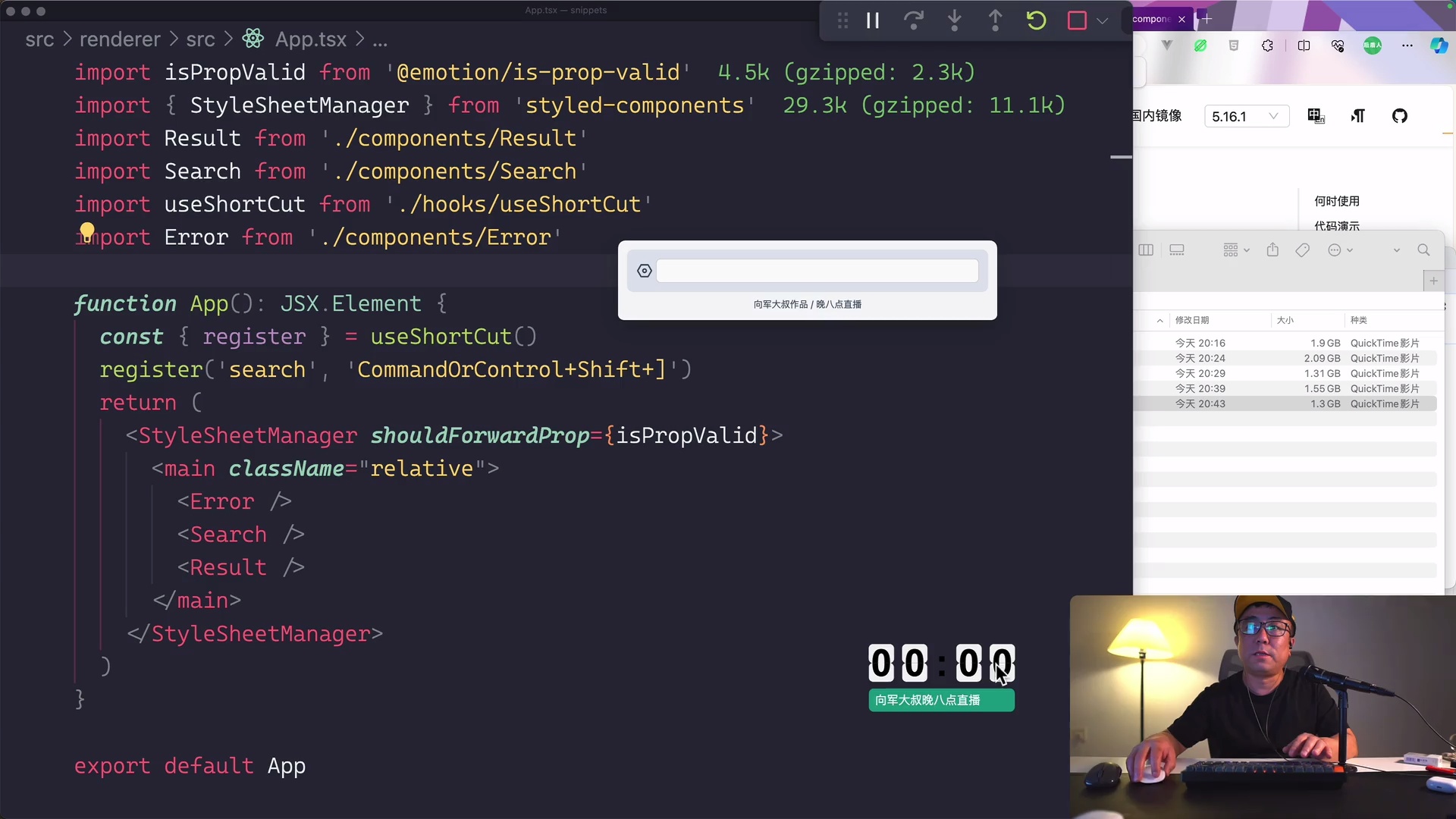Open the browser extensions puzzle icon
1456x819 pixels.
(x=1268, y=45)
